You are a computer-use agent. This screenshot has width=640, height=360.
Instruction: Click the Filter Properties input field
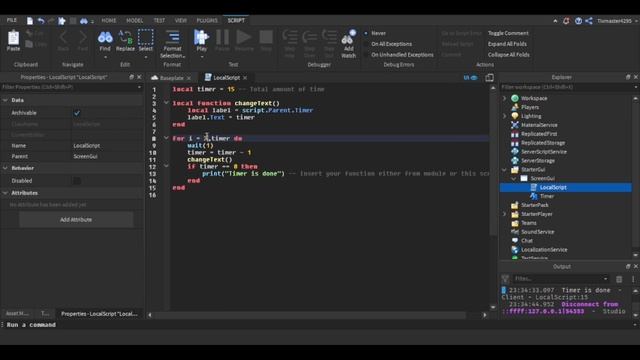pos(71,87)
